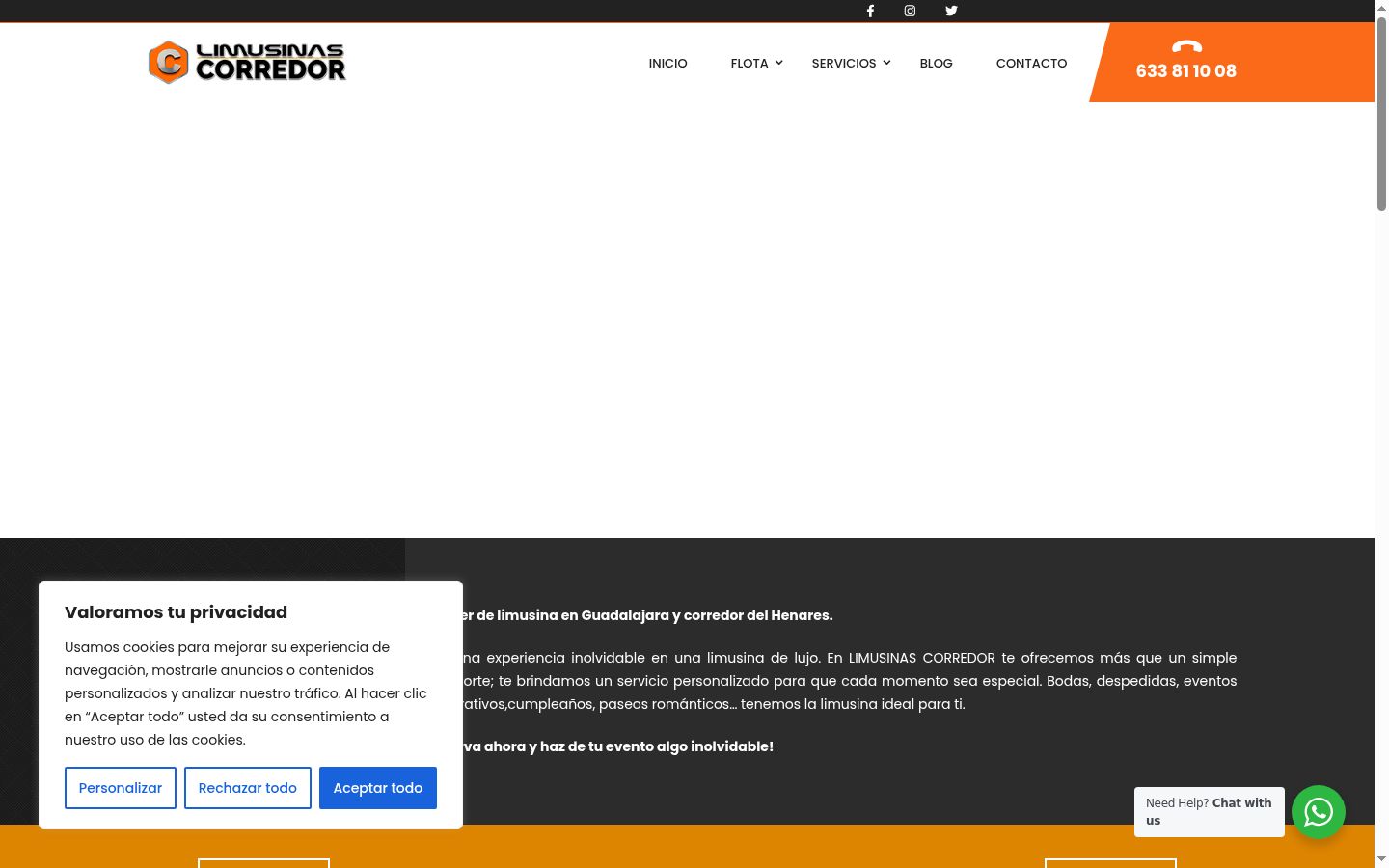Visit the Blog menu item
This screenshot has width=1389, height=868.
click(x=937, y=63)
